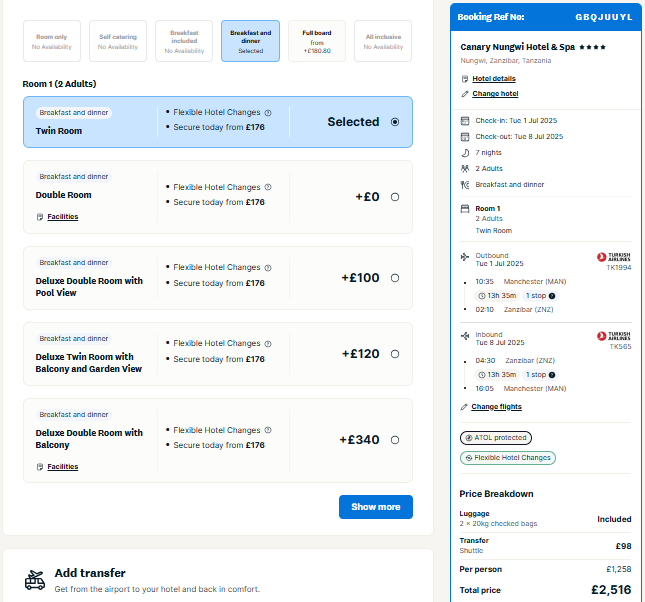Open the Hotel details link
645x602 pixels.
pyautogui.click(x=494, y=79)
